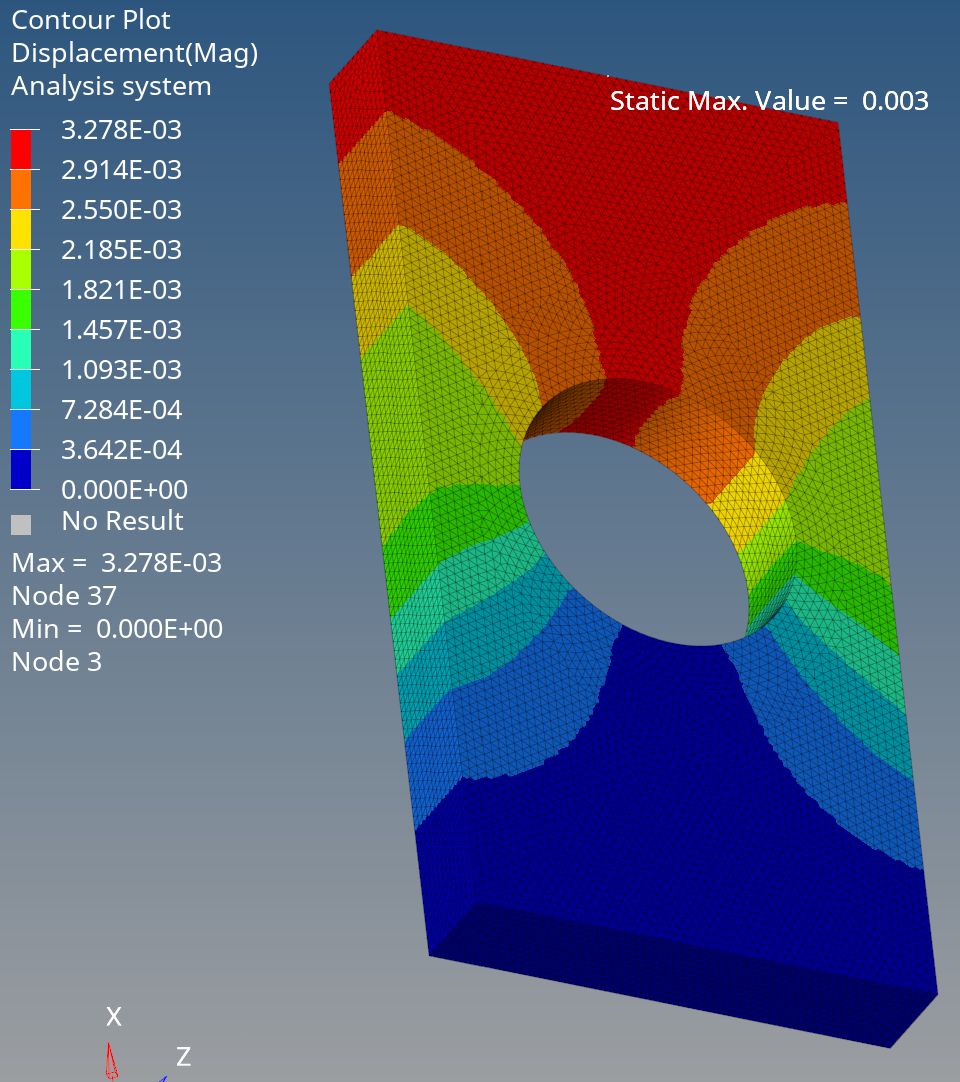Click the 'Node 3' label
Viewport: 960px width, 1082px height.
tap(57, 662)
